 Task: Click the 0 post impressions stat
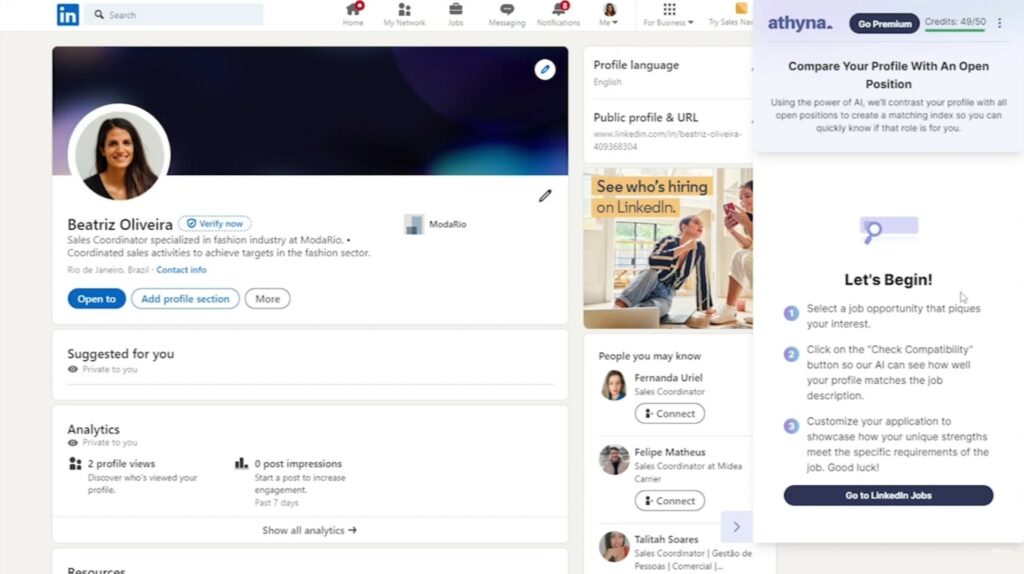point(298,464)
